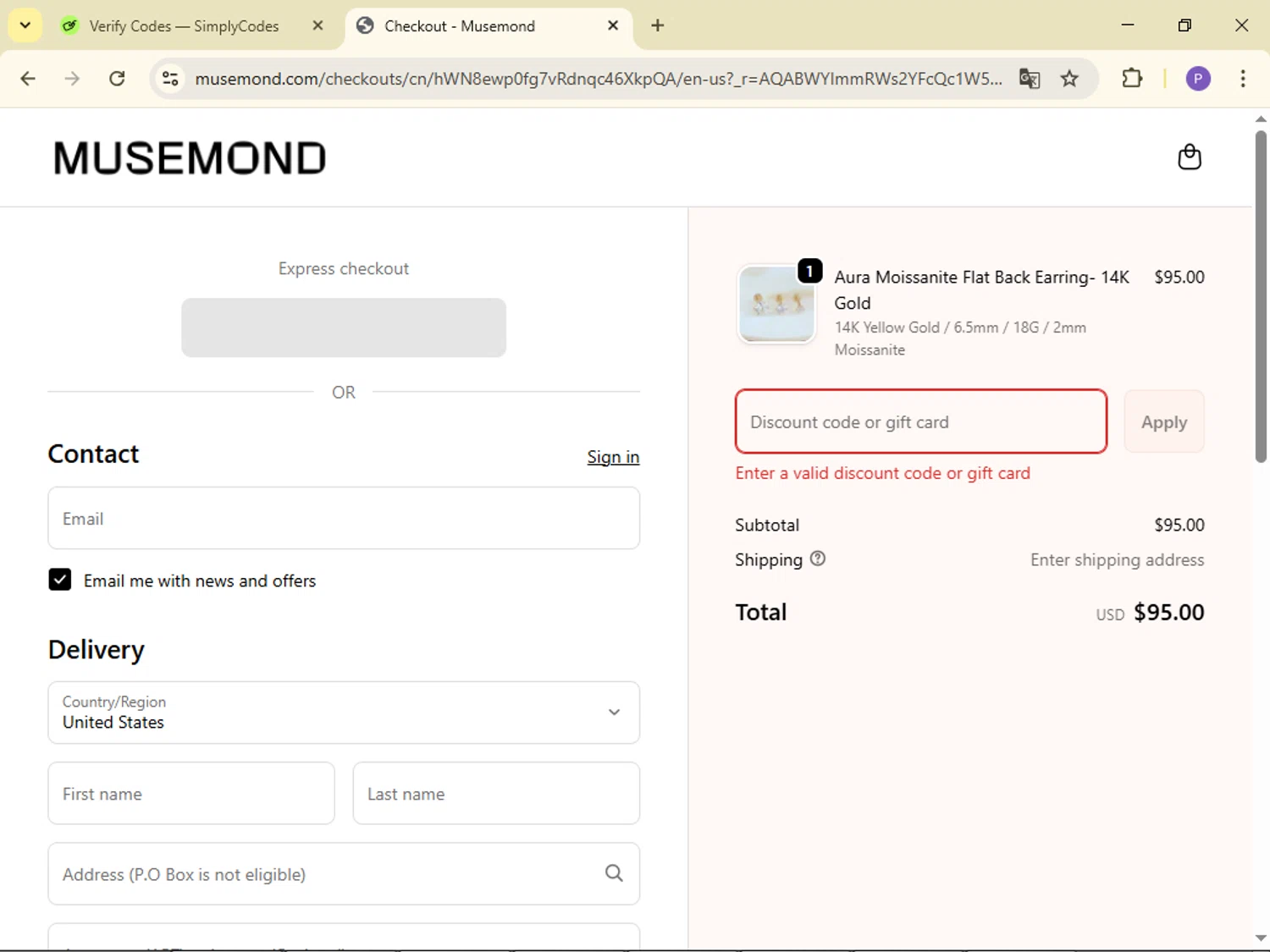1270x952 pixels.
Task: Click the Last name field
Action: [x=496, y=793]
